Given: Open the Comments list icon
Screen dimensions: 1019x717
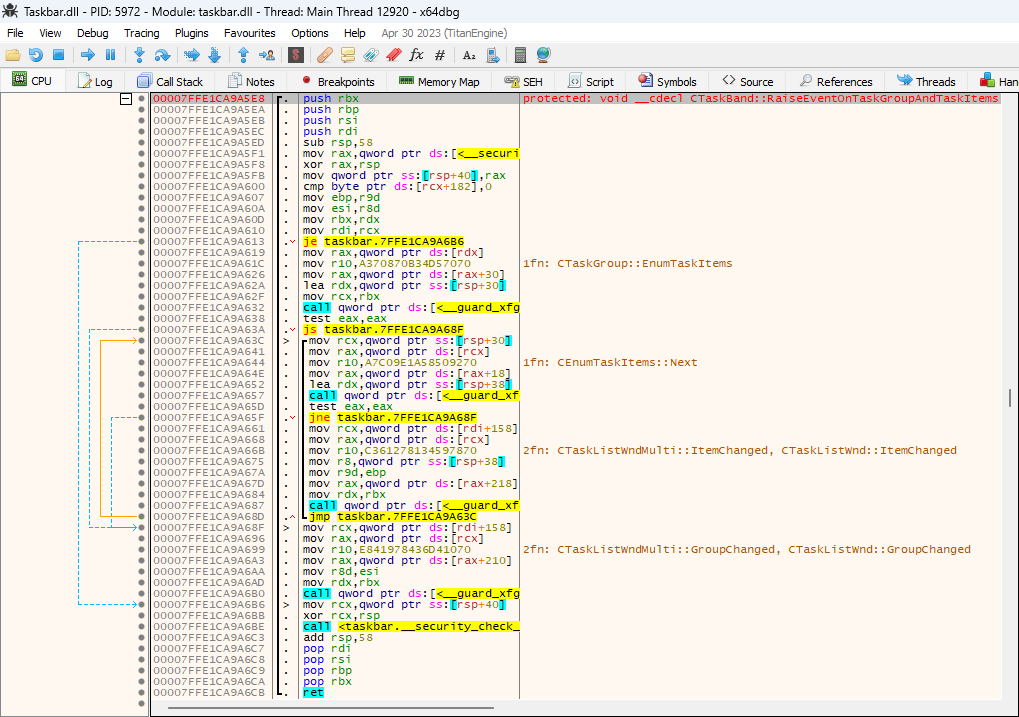Looking at the screenshot, I should (348, 55).
